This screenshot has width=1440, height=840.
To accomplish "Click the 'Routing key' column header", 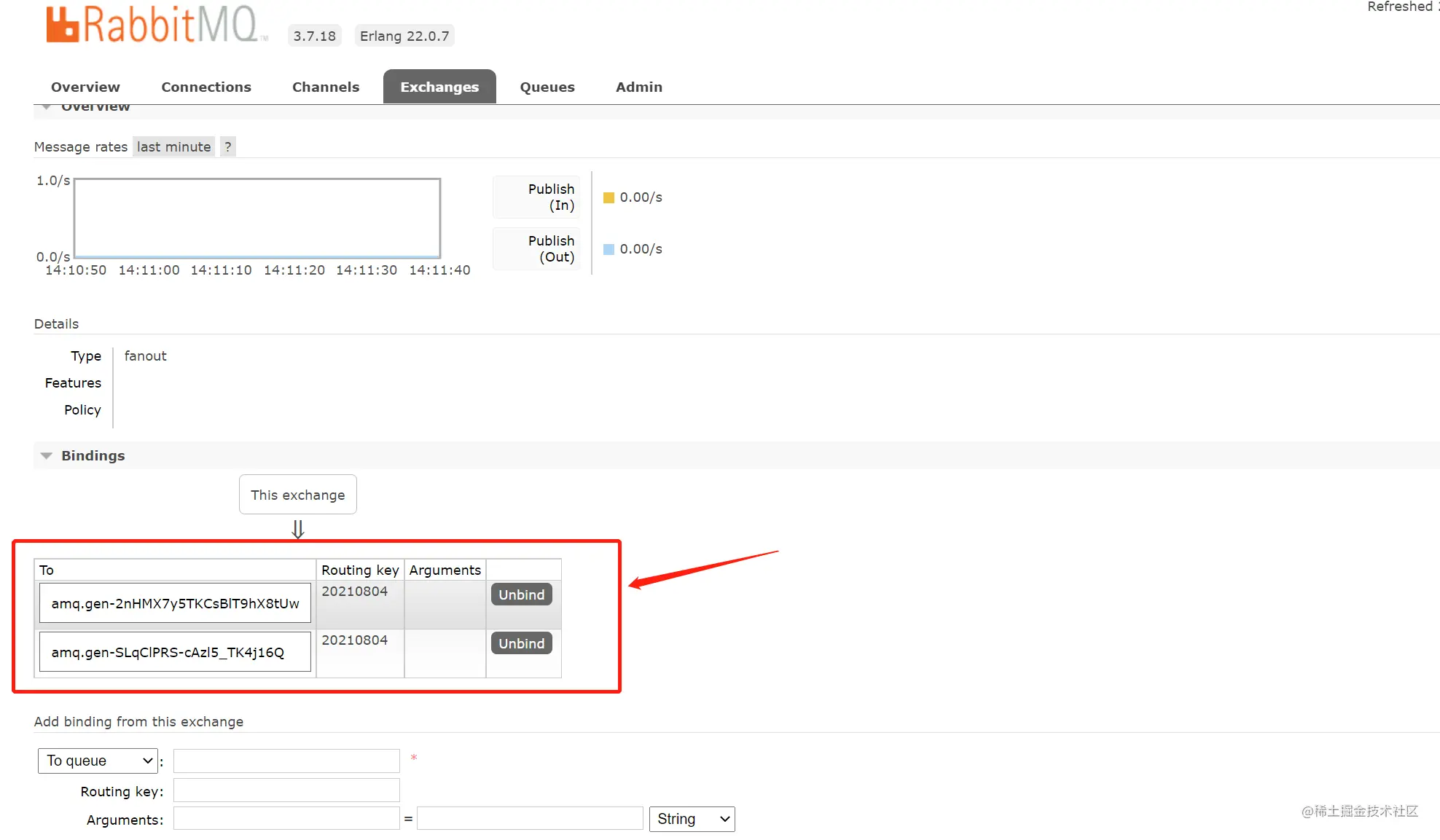I will pos(360,570).
